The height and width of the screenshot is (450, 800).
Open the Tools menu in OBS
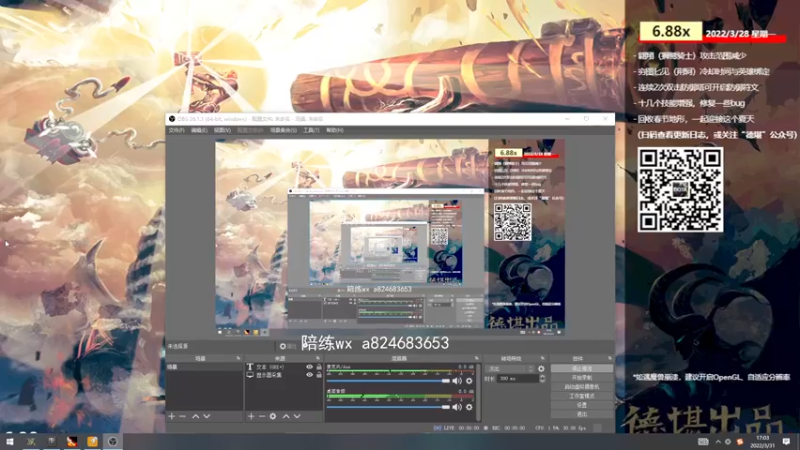(x=311, y=130)
